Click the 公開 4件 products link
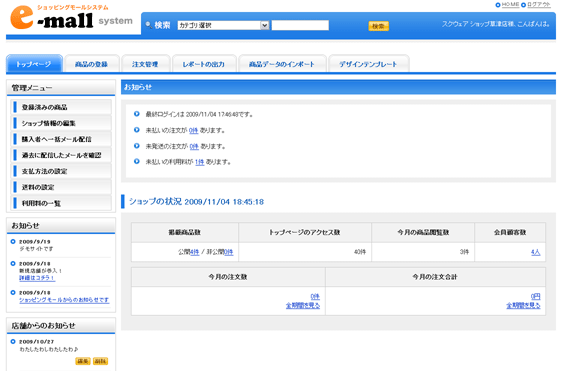This screenshot has width=563, height=371. [x=195, y=252]
